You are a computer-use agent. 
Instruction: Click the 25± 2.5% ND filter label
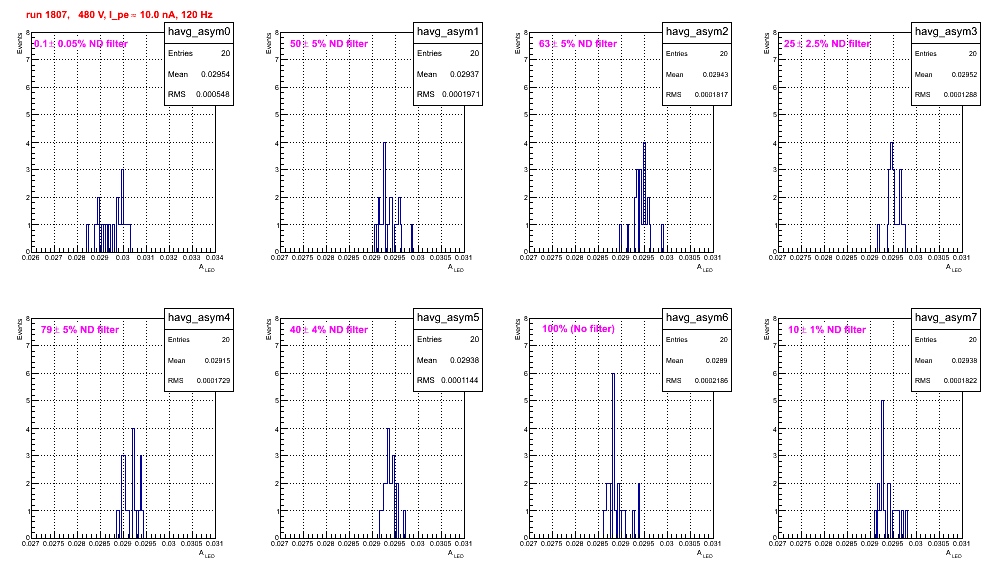[827, 44]
